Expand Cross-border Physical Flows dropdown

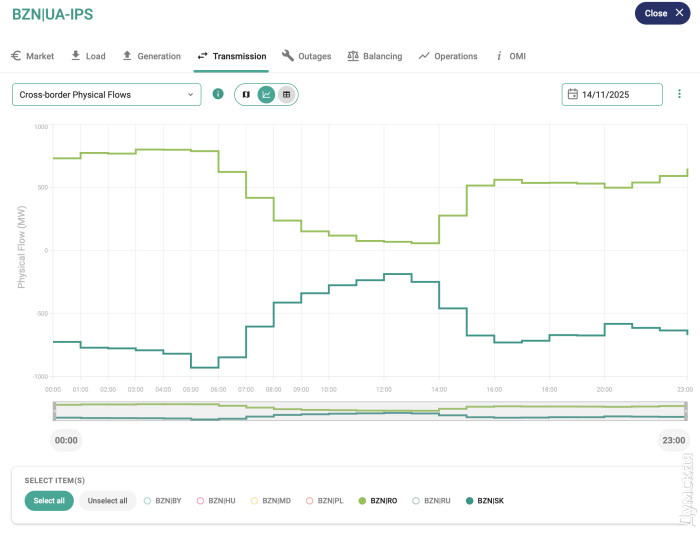tap(106, 95)
